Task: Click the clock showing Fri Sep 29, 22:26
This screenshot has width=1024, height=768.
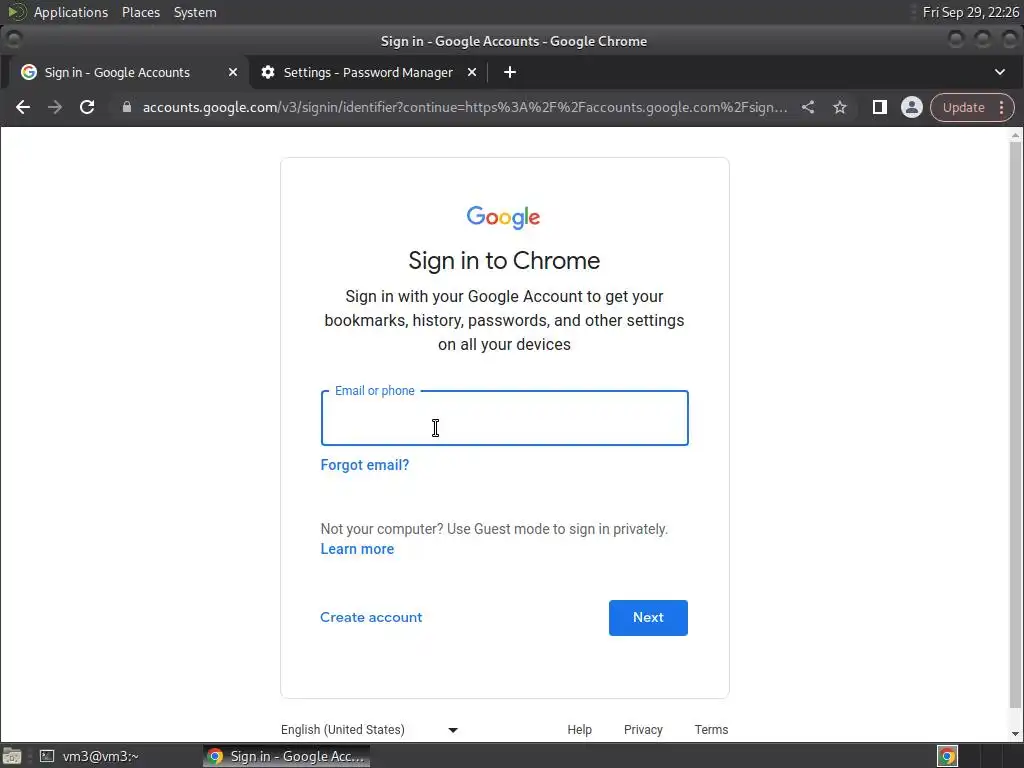Action: click(x=970, y=12)
